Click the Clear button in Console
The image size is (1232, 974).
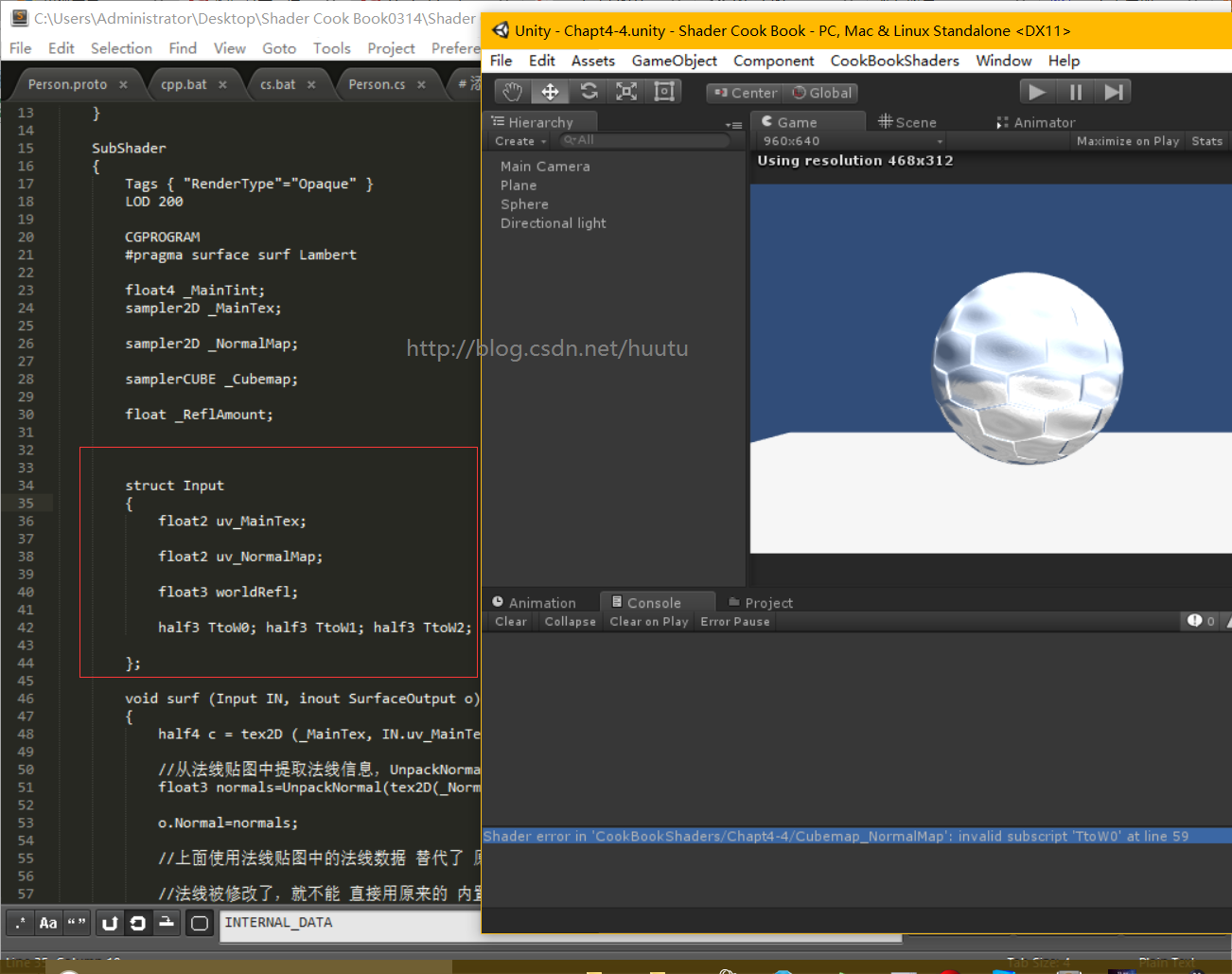(x=511, y=622)
